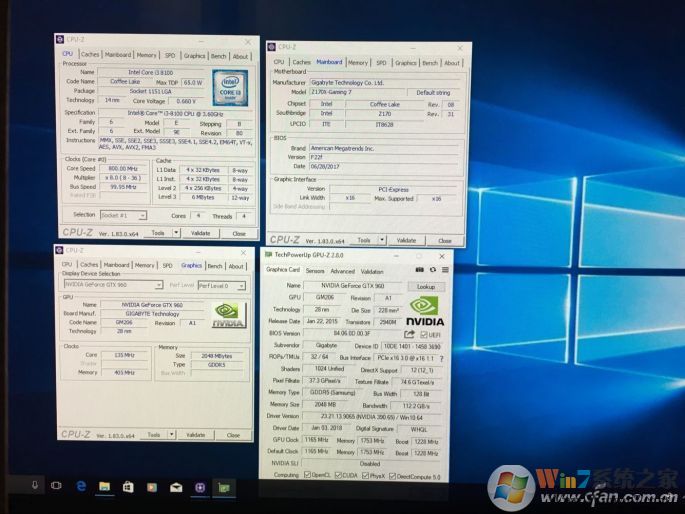Click Bus Interface question mark in GPU-Z
The height and width of the screenshot is (514, 685).
pos(442,359)
